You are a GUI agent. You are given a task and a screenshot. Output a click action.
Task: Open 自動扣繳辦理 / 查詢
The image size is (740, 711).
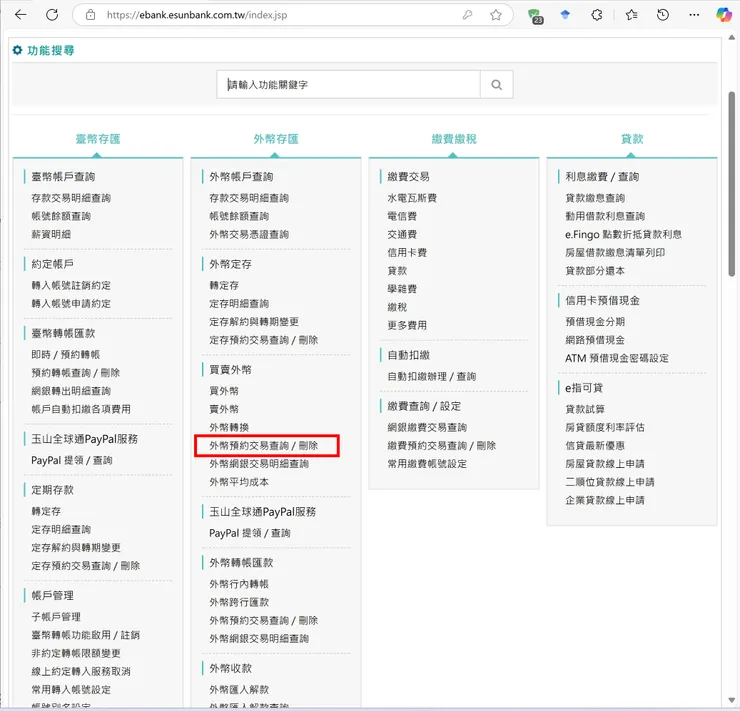(x=432, y=376)
